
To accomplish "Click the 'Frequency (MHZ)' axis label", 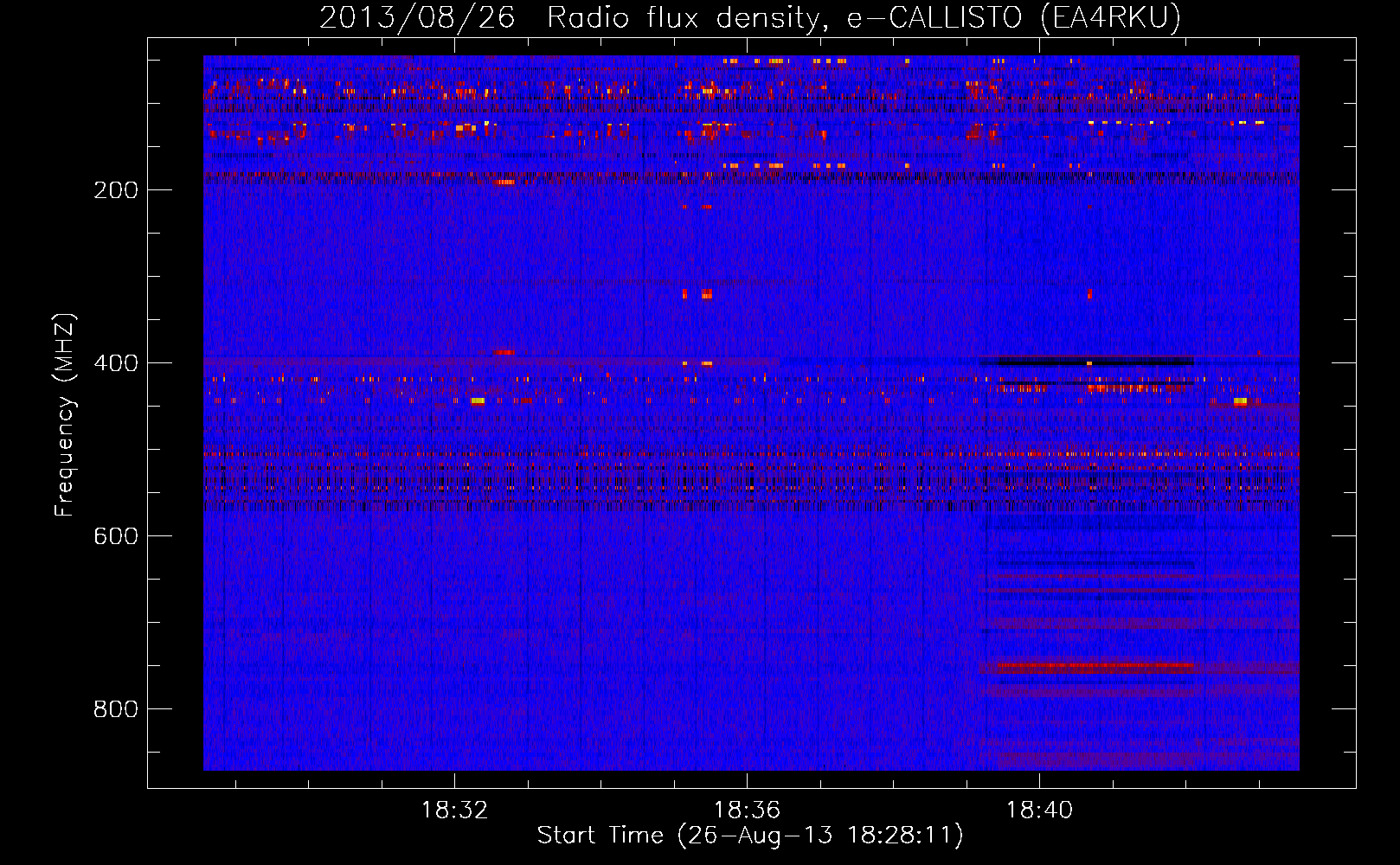I will [x=65, y=414].
